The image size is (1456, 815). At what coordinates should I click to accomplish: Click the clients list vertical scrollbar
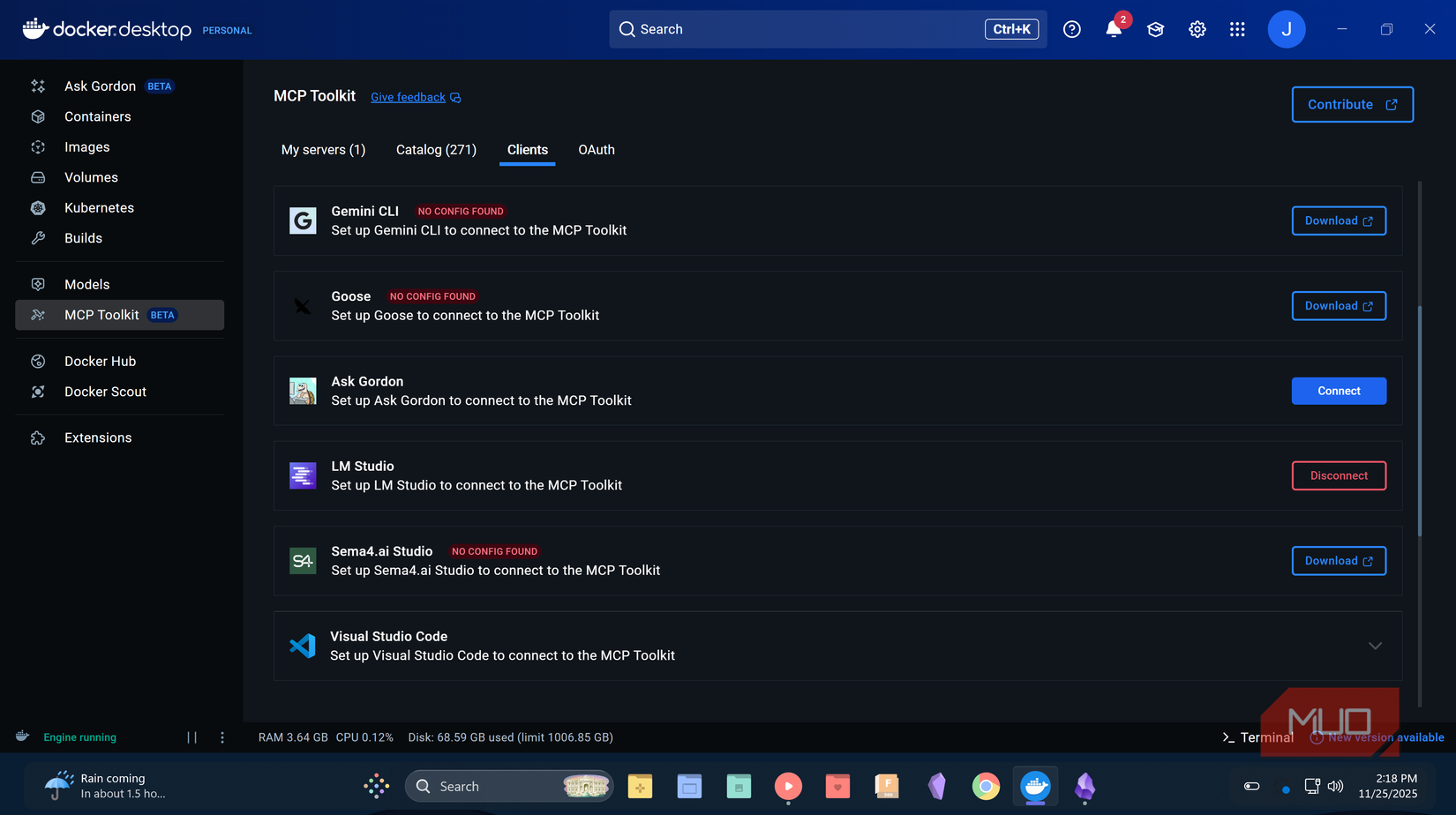pos(1420,421)
